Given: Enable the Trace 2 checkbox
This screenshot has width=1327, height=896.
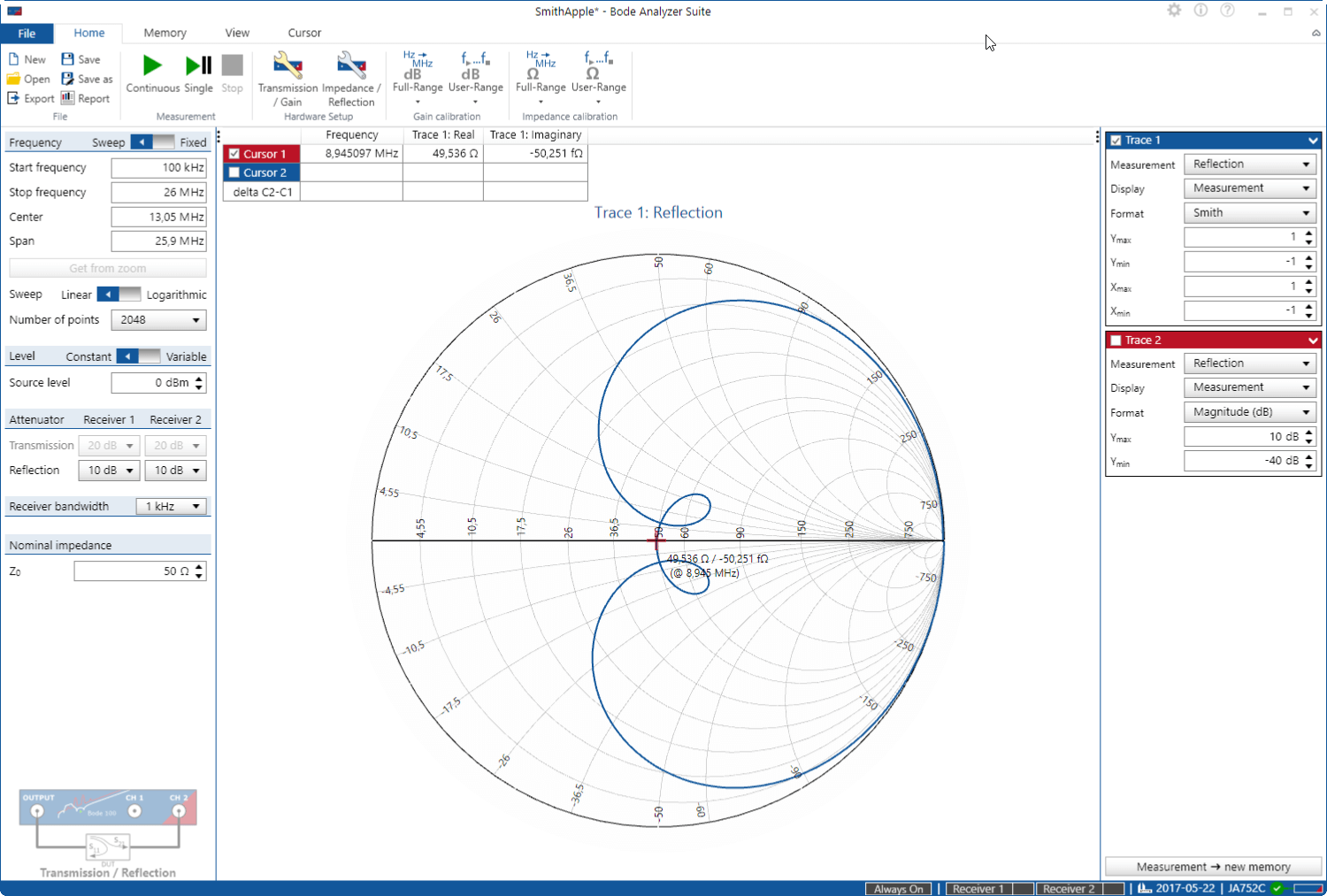Looking at the screenshot, I should pyautogui.click(x=1116, y=341).
